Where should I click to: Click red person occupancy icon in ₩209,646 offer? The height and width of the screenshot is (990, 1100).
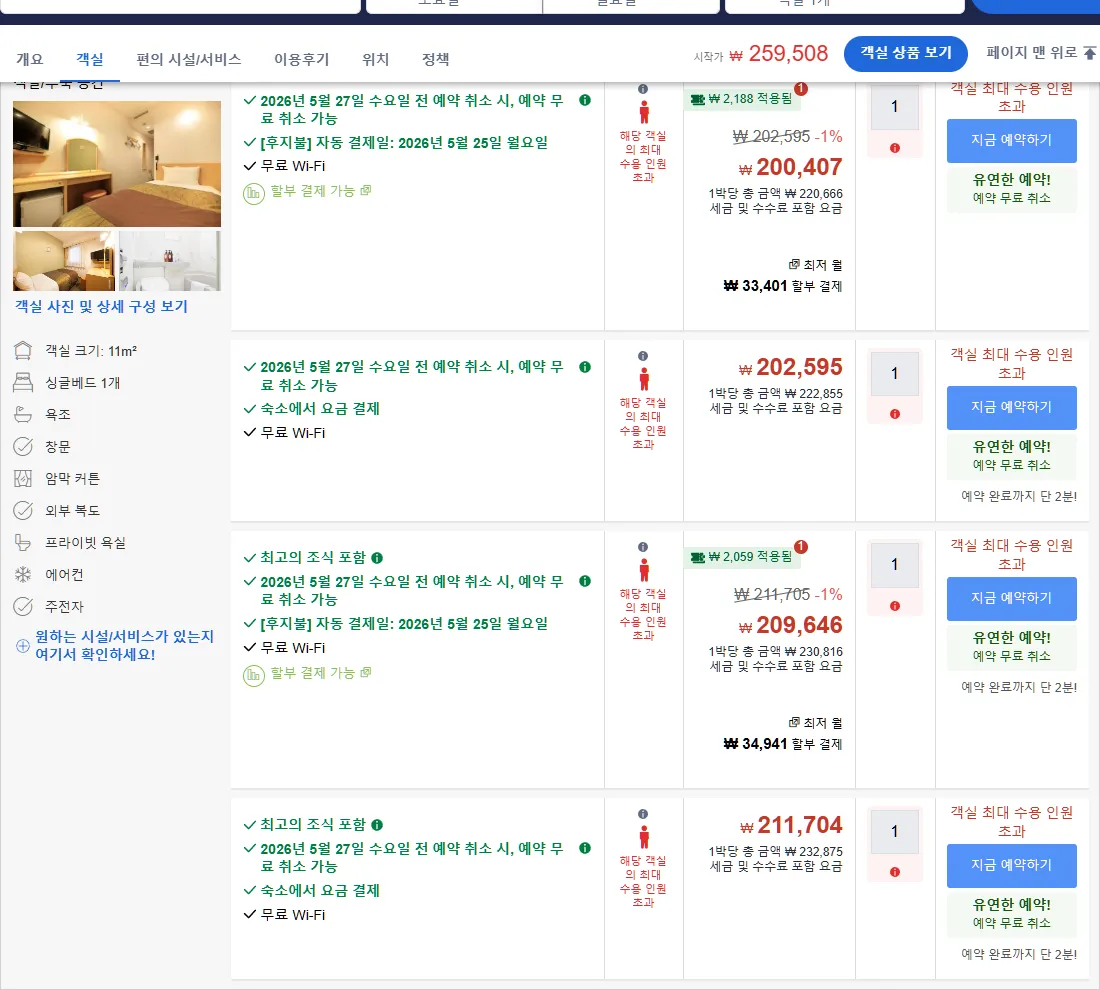(x=643, y=570)
